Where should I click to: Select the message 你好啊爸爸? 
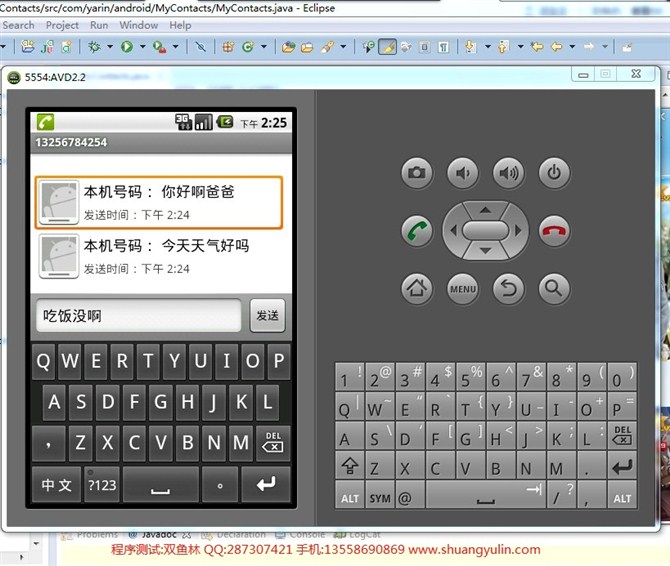[159, 202]
